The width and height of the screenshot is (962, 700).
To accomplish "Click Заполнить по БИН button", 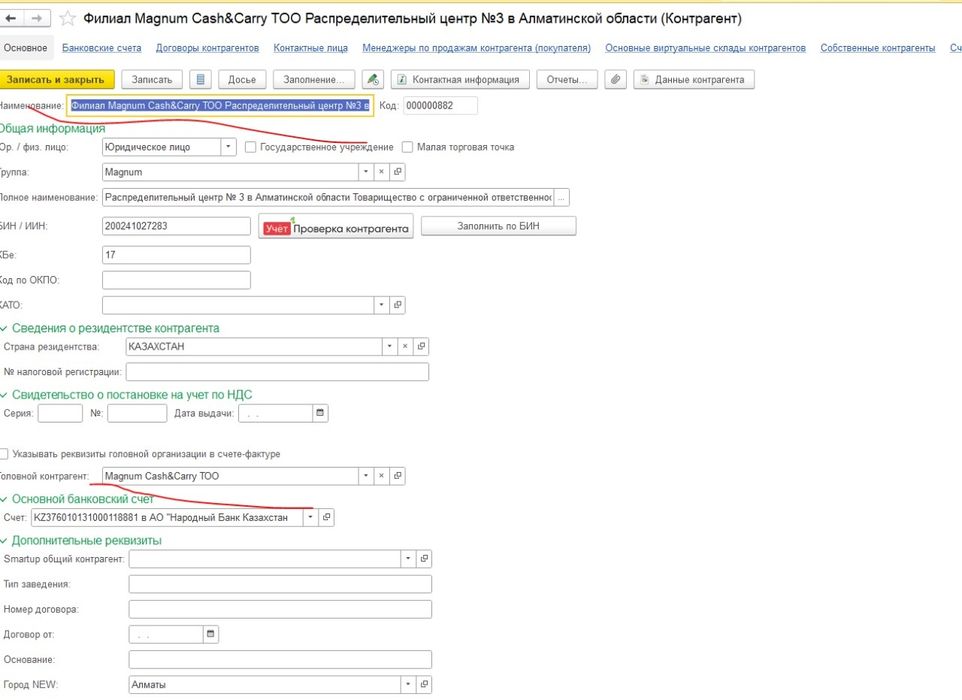I will click(x=498, y=226).
